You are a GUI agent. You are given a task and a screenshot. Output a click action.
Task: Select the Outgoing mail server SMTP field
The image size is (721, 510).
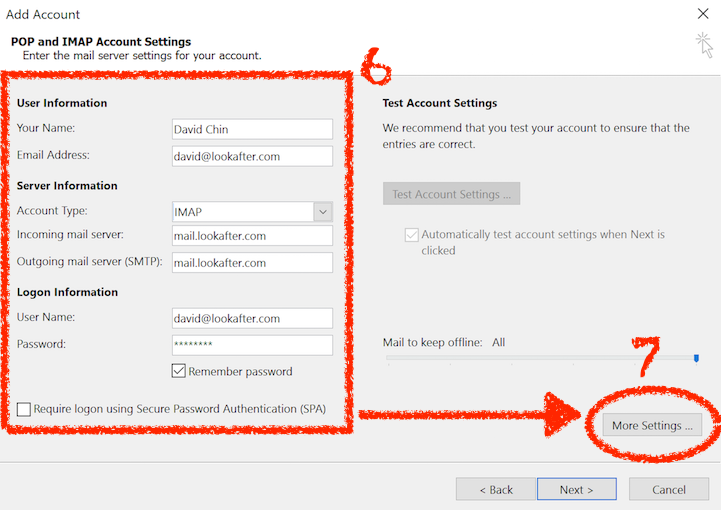[x=252, y=263]
